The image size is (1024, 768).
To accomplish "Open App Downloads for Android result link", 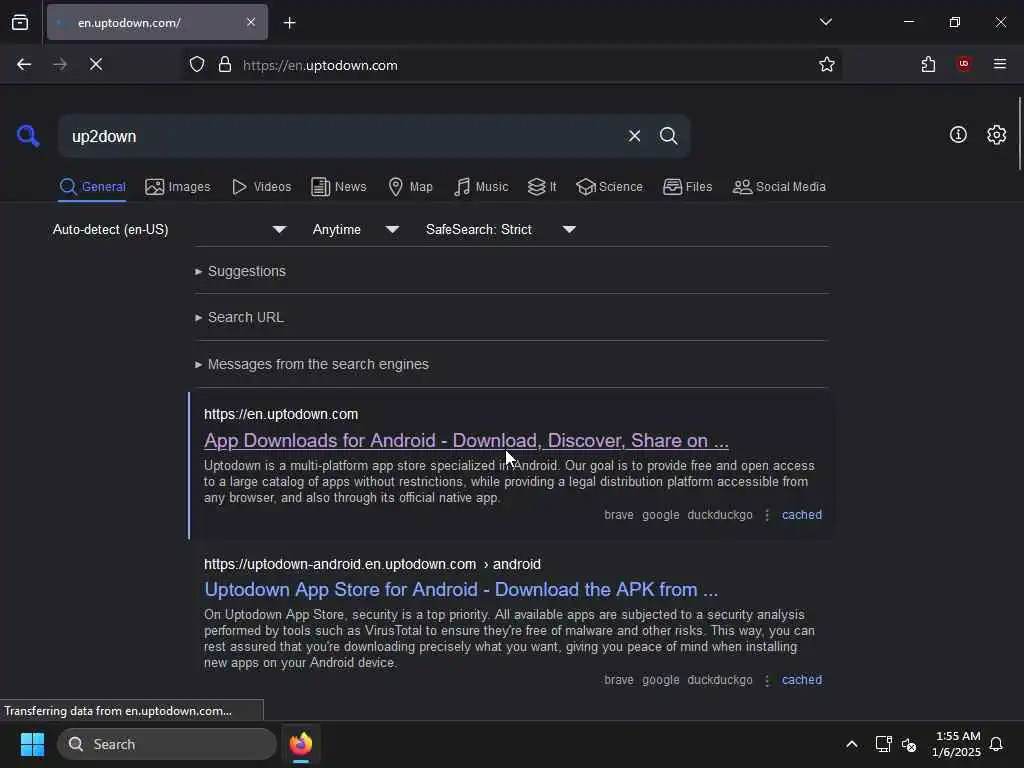I will [466, 441].
